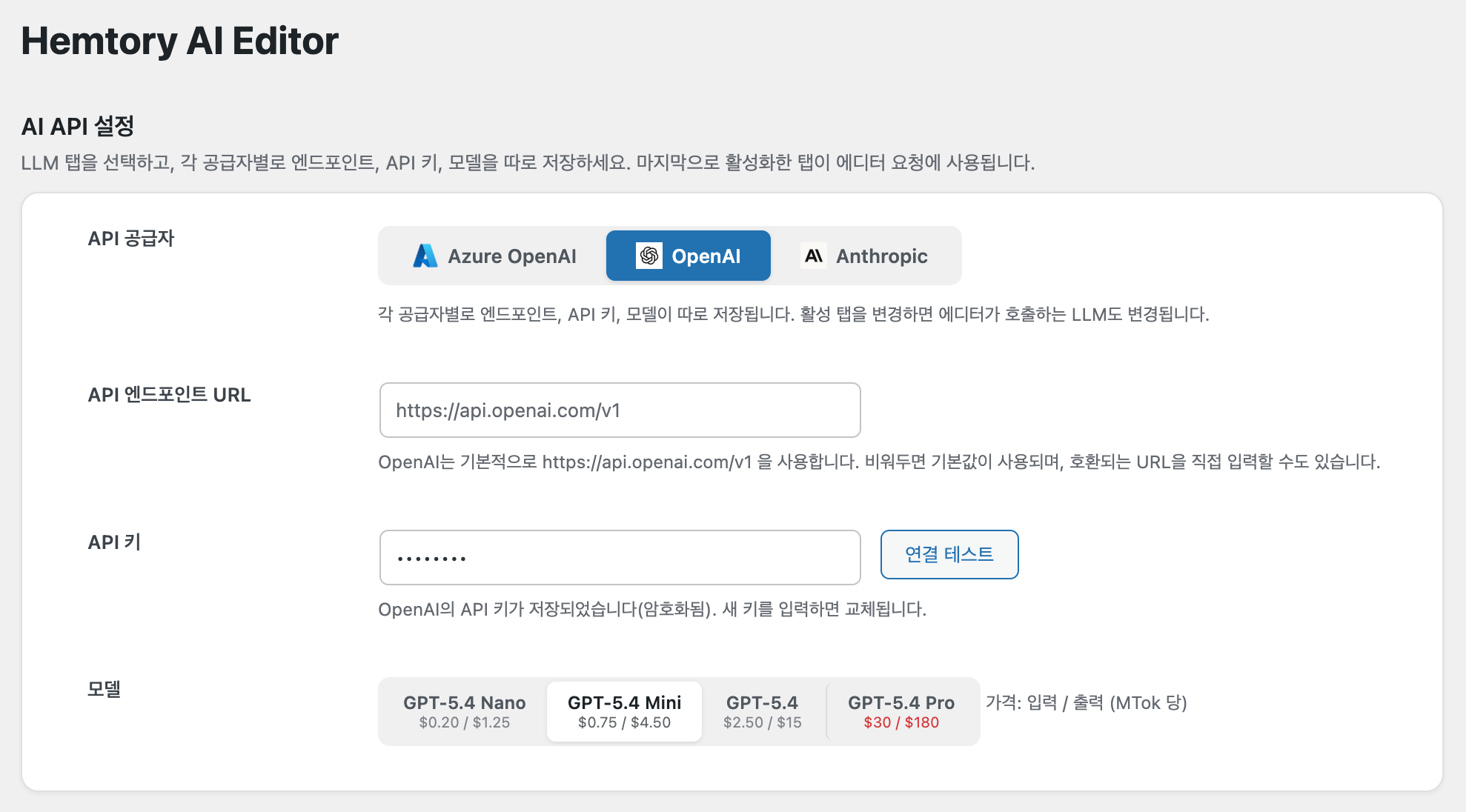Click the Anthropic logo icon
1466x812 pixels.
(x=814, y=256)
